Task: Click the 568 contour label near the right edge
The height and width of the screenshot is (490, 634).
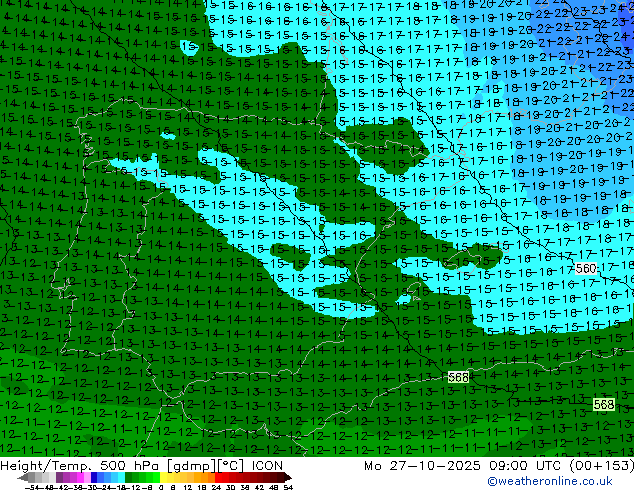Action: click(x=604, y=404)
